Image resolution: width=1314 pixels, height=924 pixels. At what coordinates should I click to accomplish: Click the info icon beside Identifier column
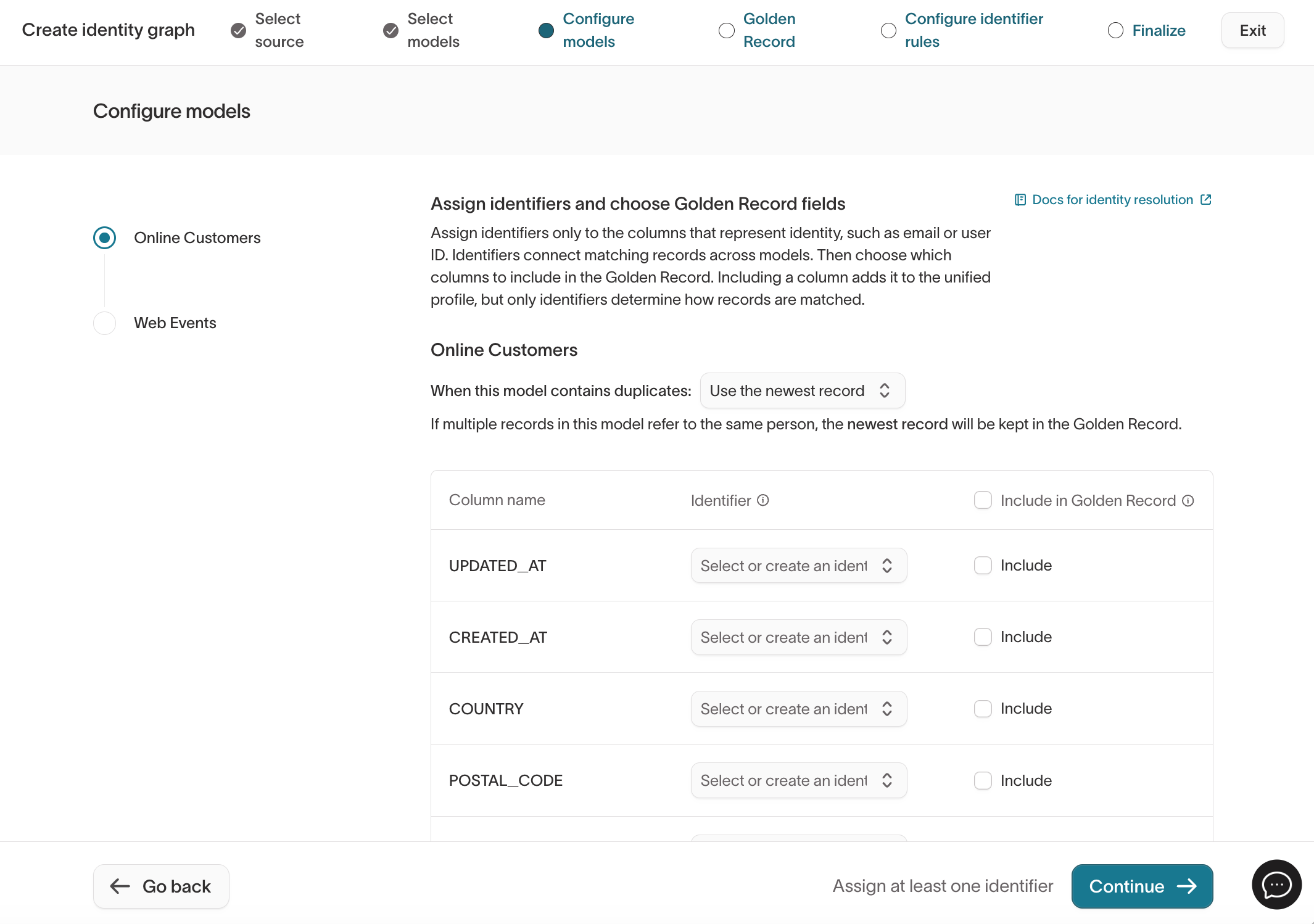(764, 500)
